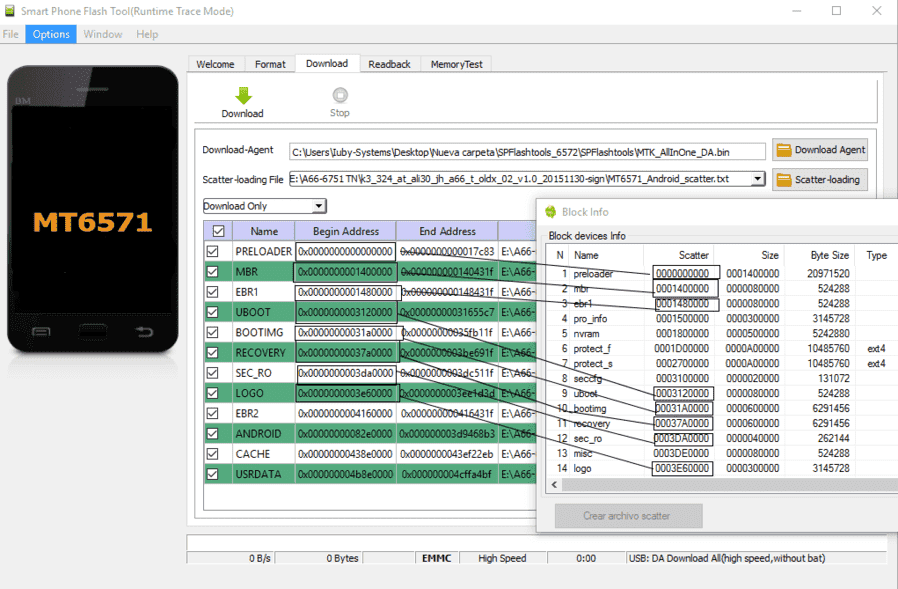Click the phone home button graphic
Viewport: 898px width, 589px height.
tap(93, 331)
